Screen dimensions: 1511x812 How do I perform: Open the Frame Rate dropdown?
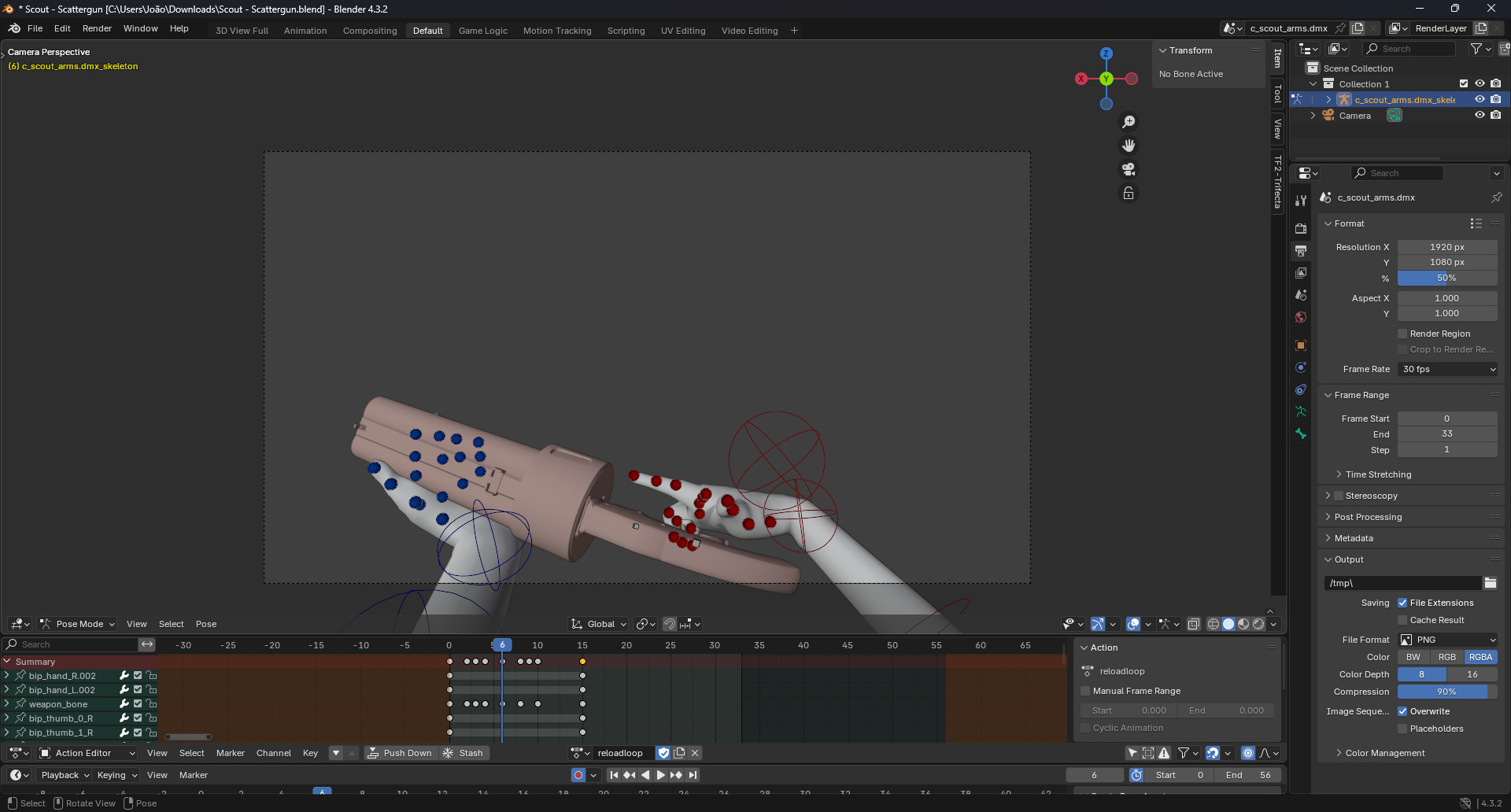click(x=1446, y=369)
